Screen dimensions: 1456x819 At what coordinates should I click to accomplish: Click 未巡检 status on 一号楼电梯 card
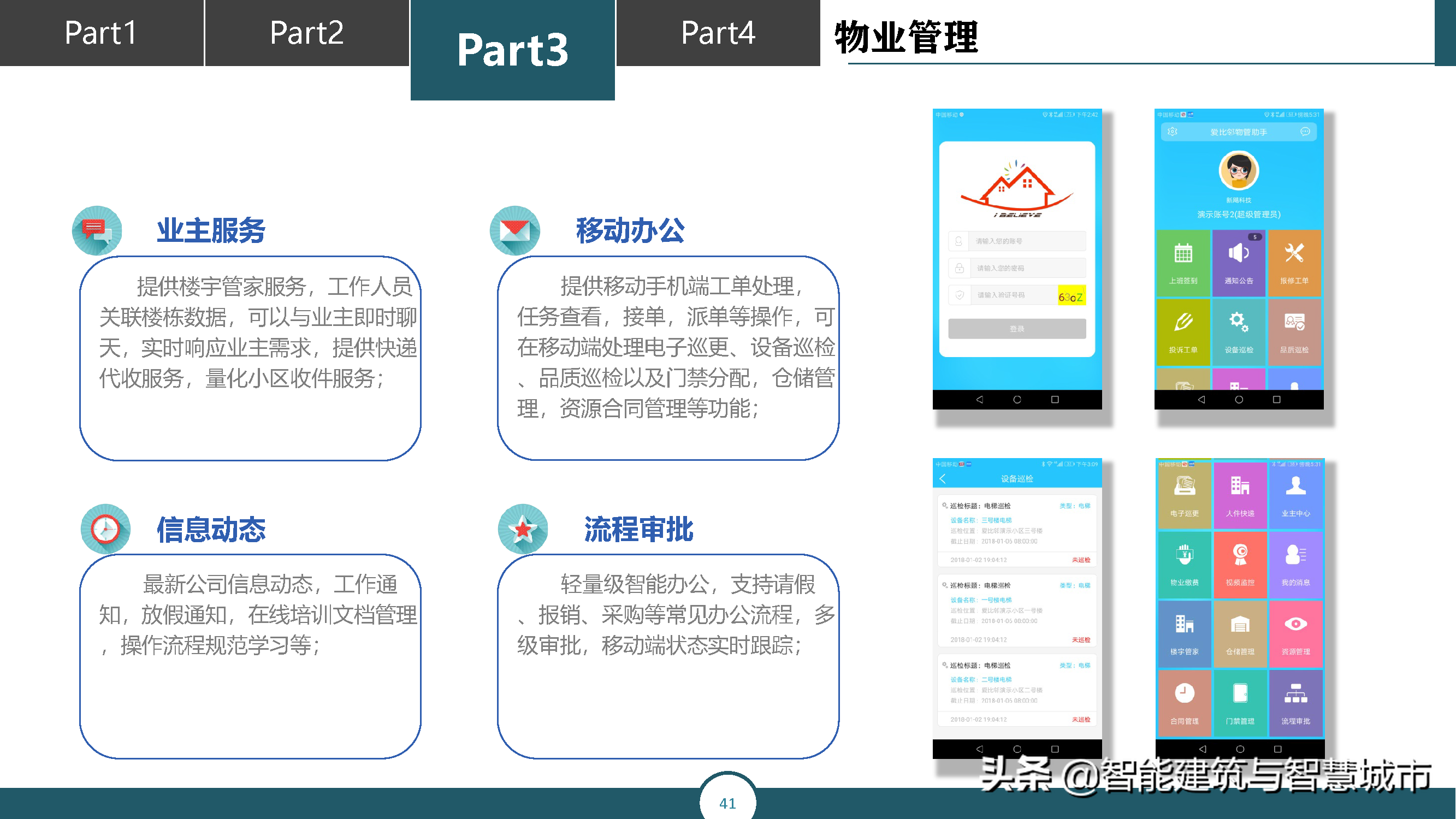[x=1081, y=640]
